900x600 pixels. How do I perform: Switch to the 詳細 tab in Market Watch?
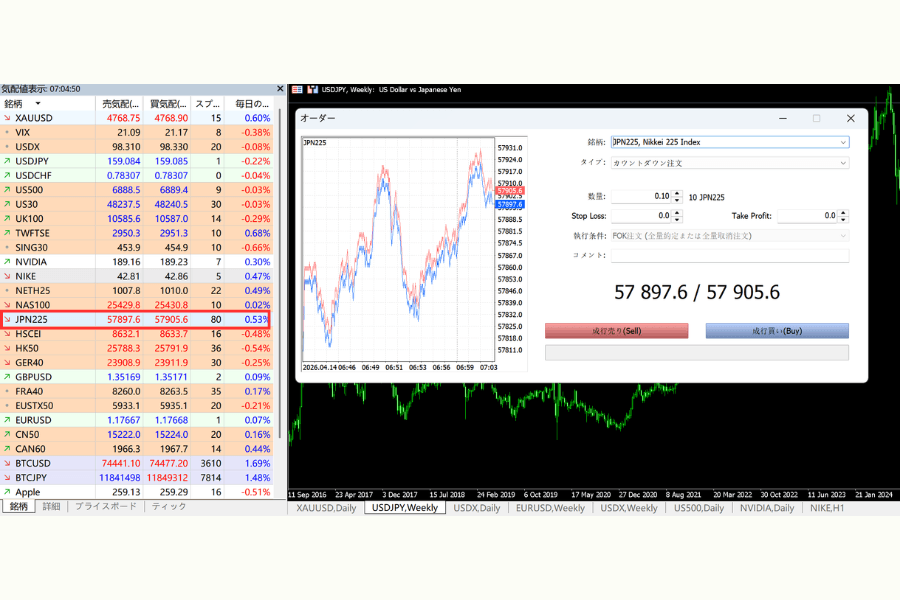52,507
